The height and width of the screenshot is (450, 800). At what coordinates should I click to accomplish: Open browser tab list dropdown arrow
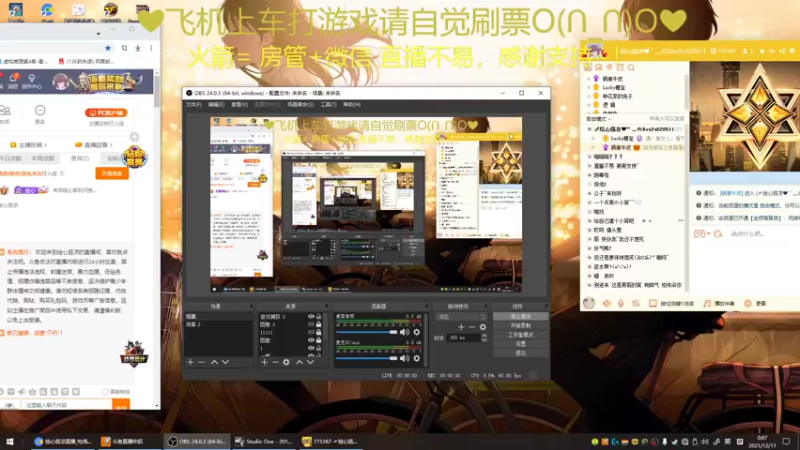click(98, 34)
